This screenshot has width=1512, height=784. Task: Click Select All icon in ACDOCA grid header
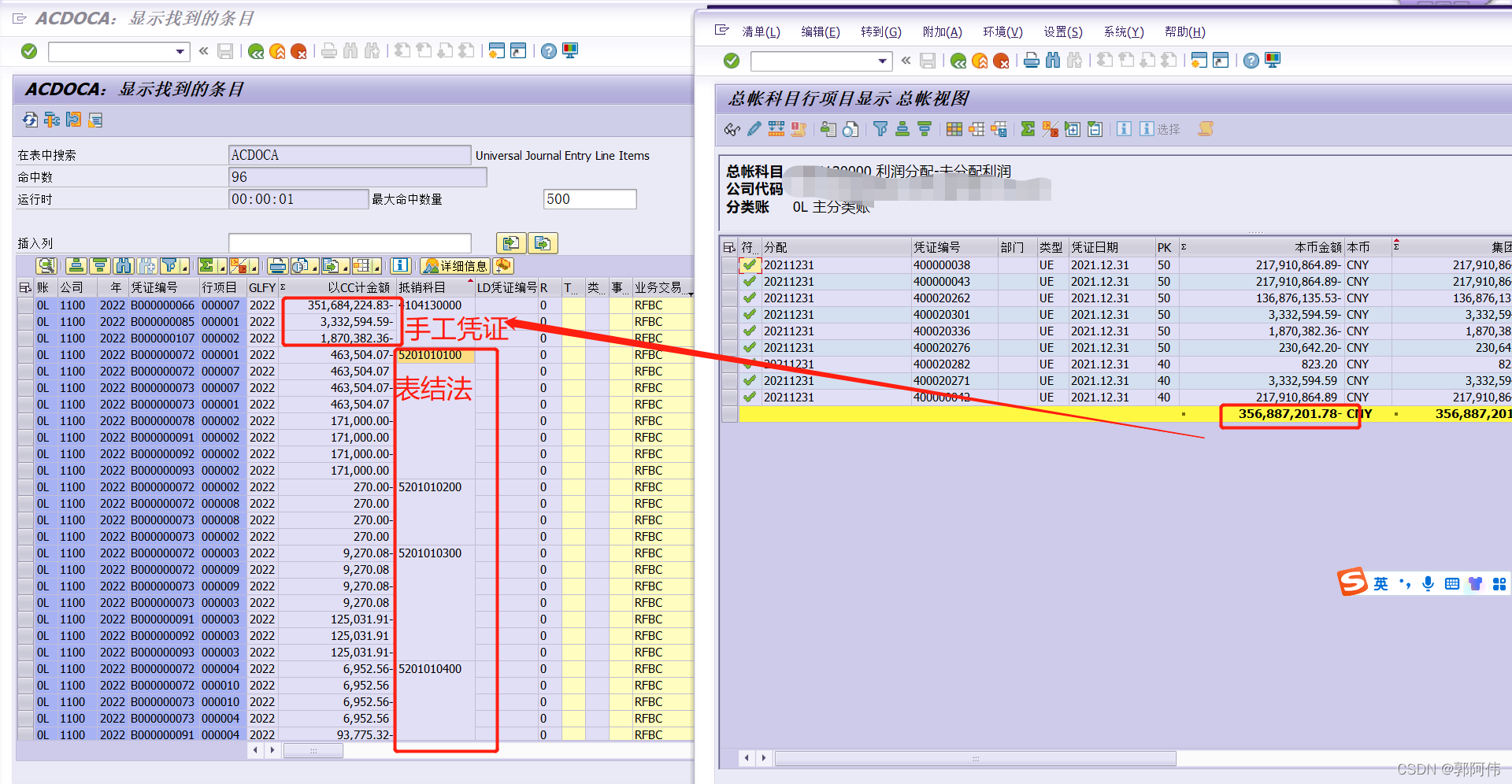click(x=25, y=288)
